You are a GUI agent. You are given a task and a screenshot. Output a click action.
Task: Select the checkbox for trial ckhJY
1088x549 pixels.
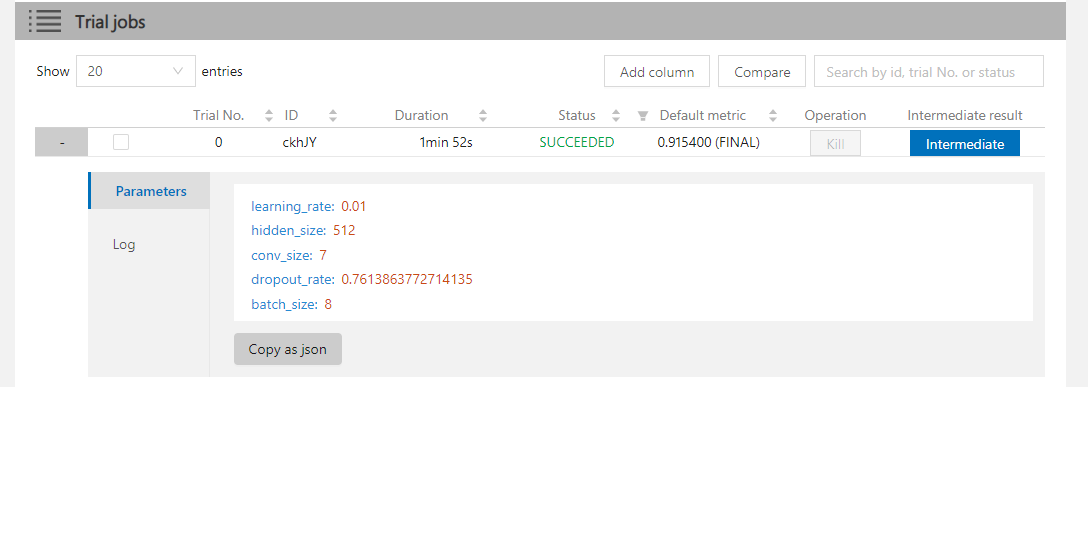tap(121, 143)
